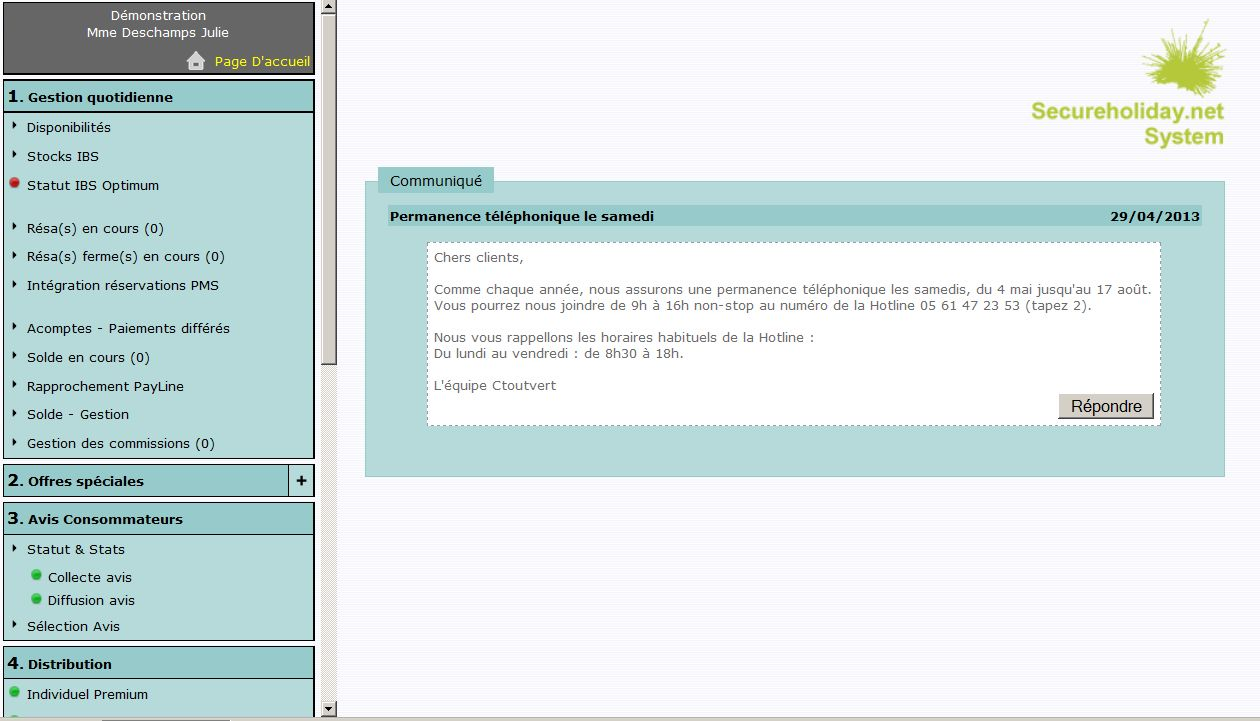The width and height of the screenshot is (1260, 721).
Task: Select the Communiqué tab
Action: coord(436,181)
